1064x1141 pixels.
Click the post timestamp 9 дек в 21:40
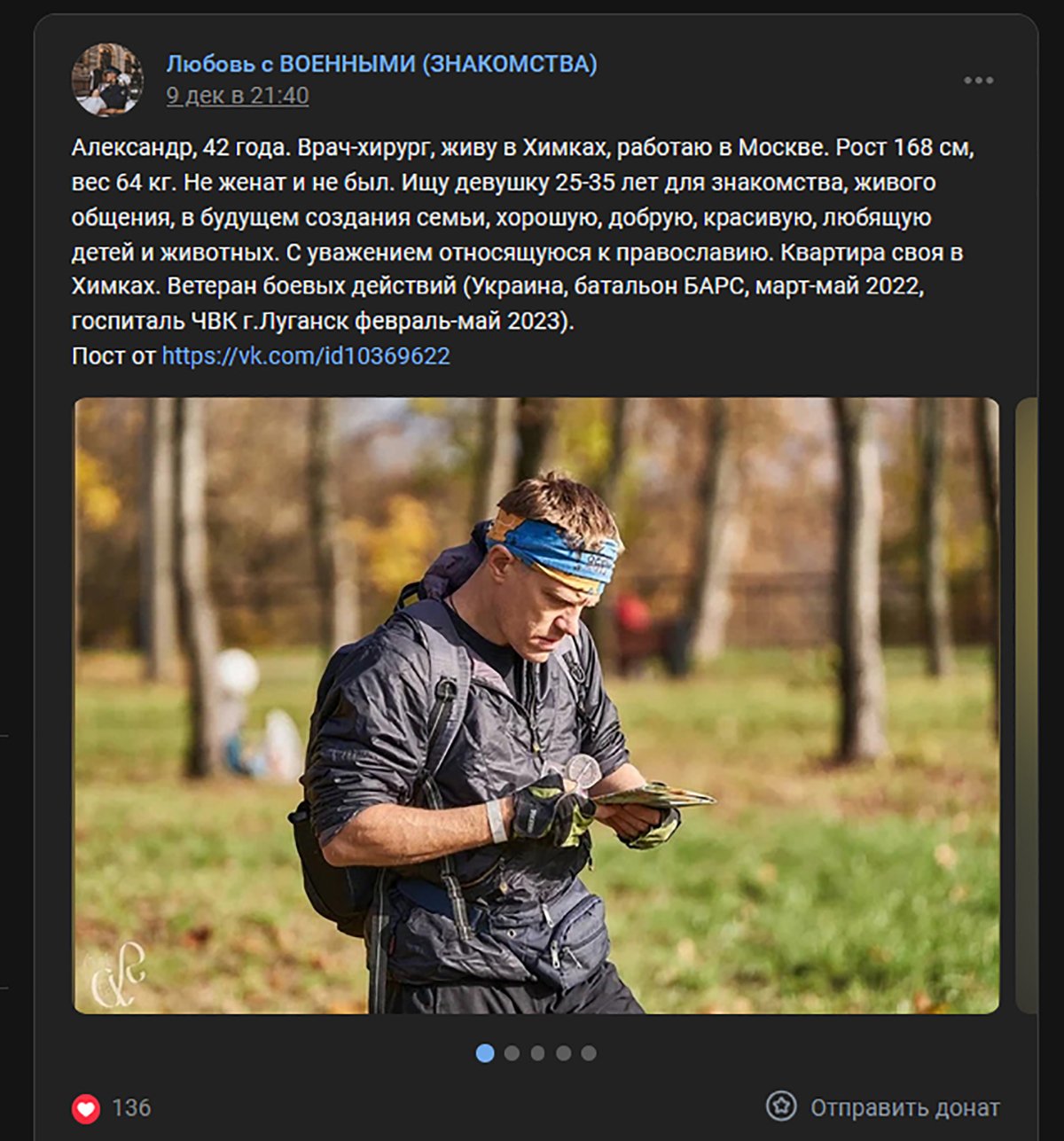pos(235,92)
